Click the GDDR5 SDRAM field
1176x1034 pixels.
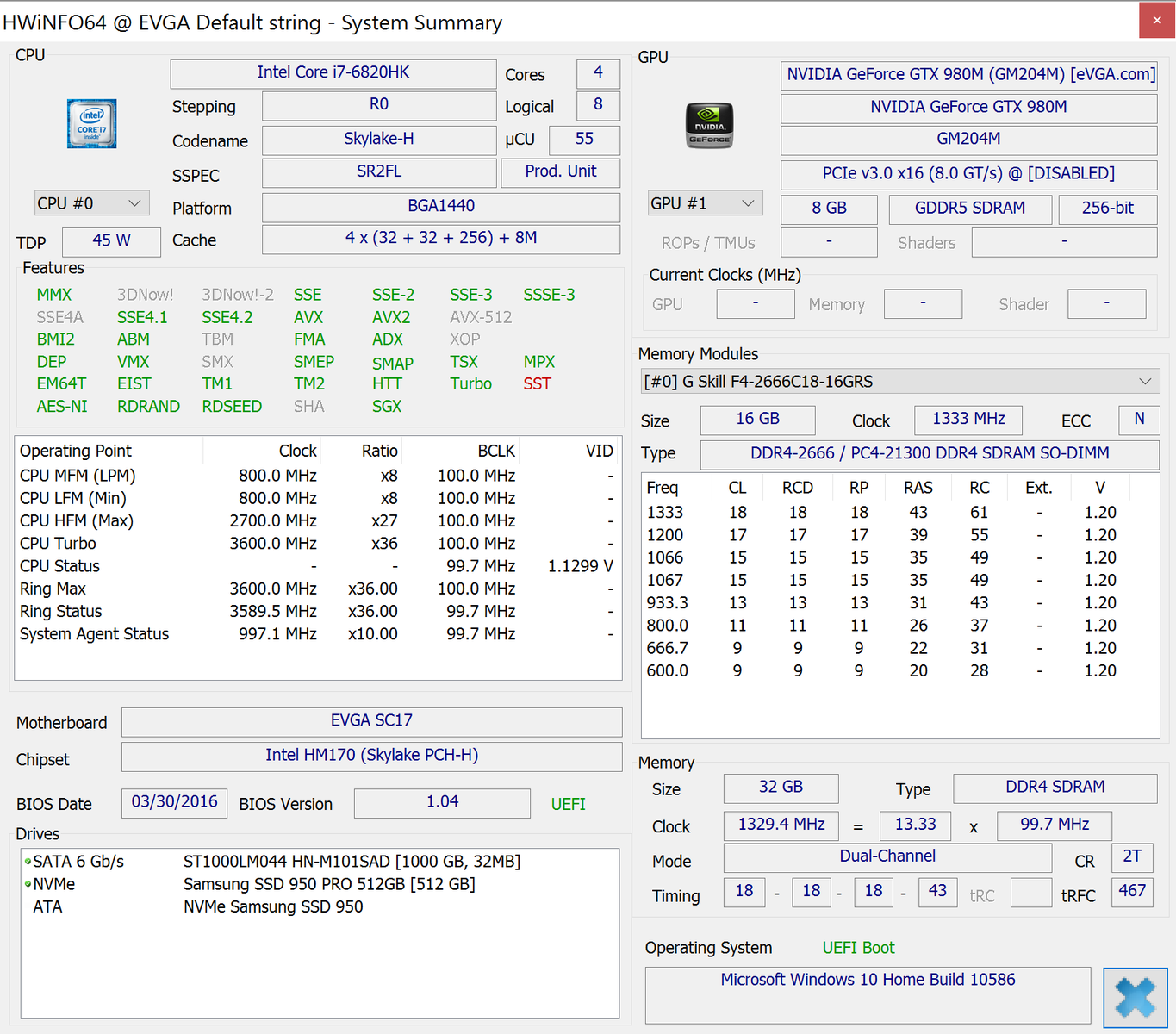coord(970,209)
